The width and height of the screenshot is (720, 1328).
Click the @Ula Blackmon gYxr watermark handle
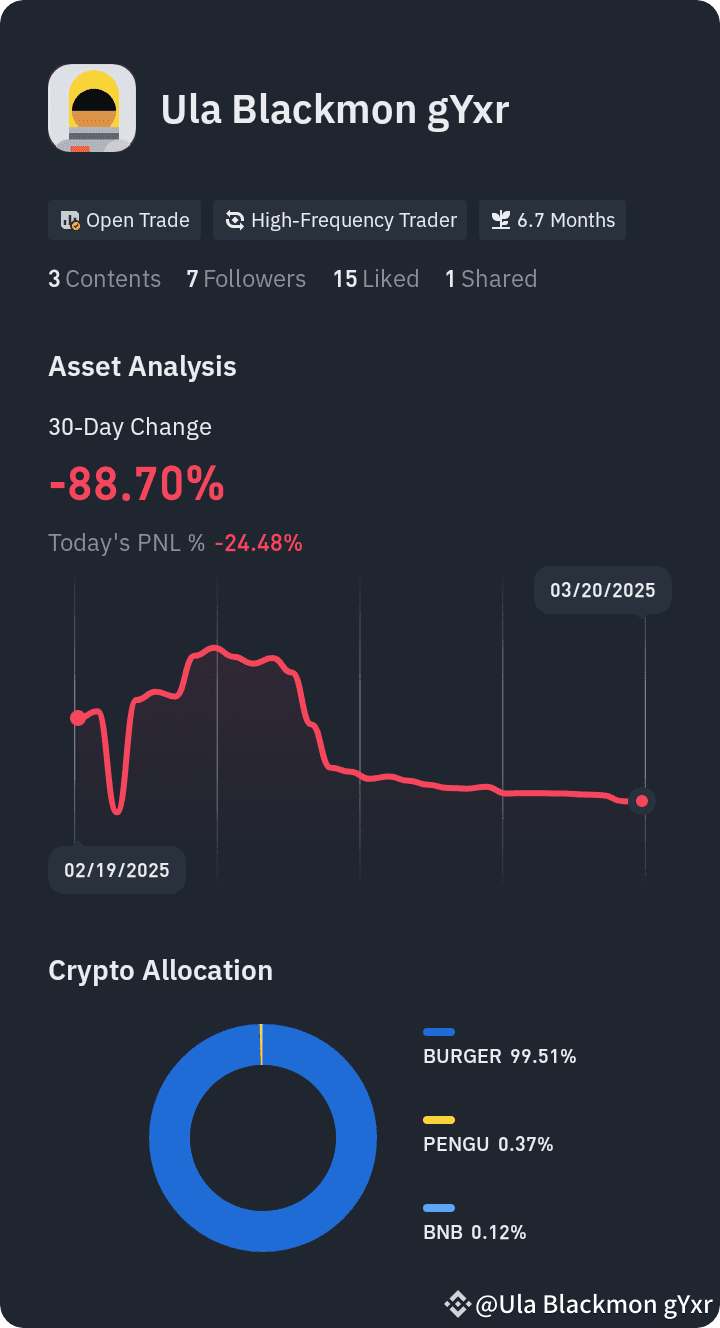click(x=594, y=1304)
